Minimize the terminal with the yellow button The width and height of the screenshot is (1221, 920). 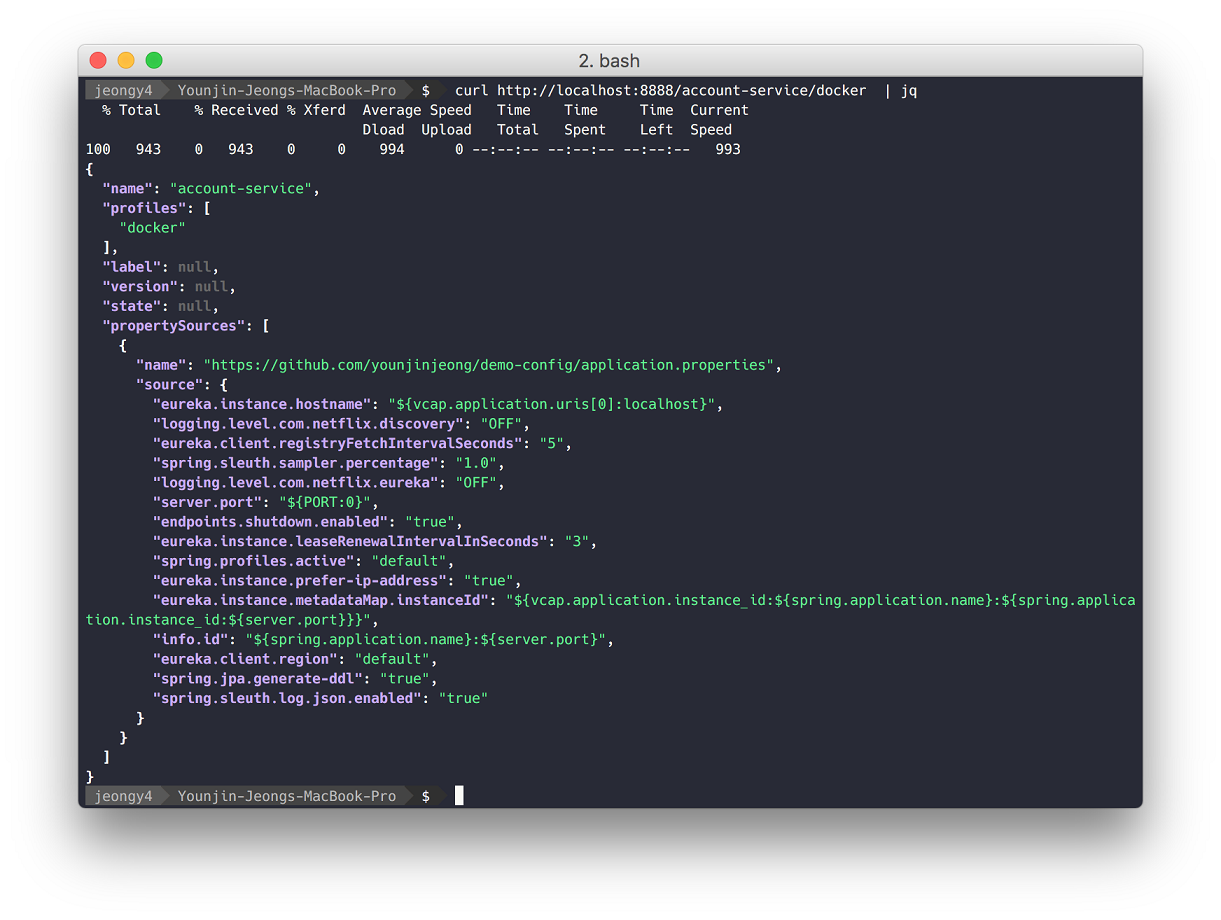click(126, 60)
